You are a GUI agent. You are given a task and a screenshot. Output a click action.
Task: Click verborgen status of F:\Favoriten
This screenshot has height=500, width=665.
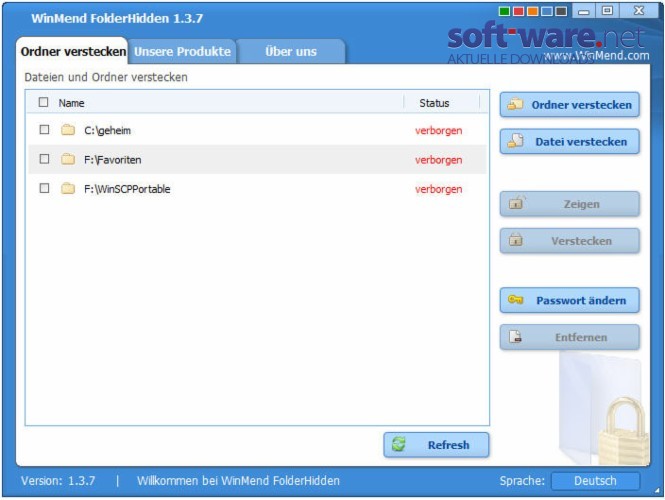439,160
